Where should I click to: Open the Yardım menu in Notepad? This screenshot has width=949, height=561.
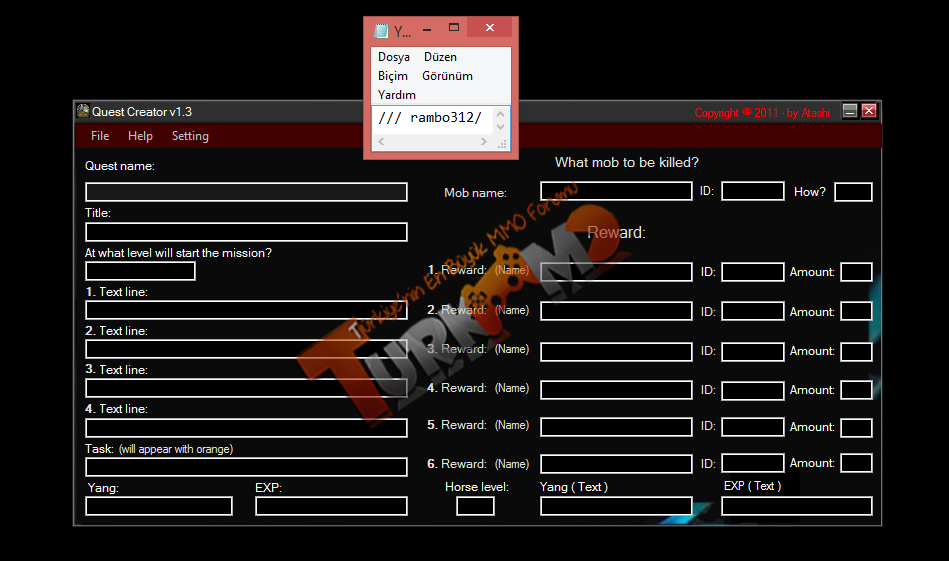click(396, 95)
